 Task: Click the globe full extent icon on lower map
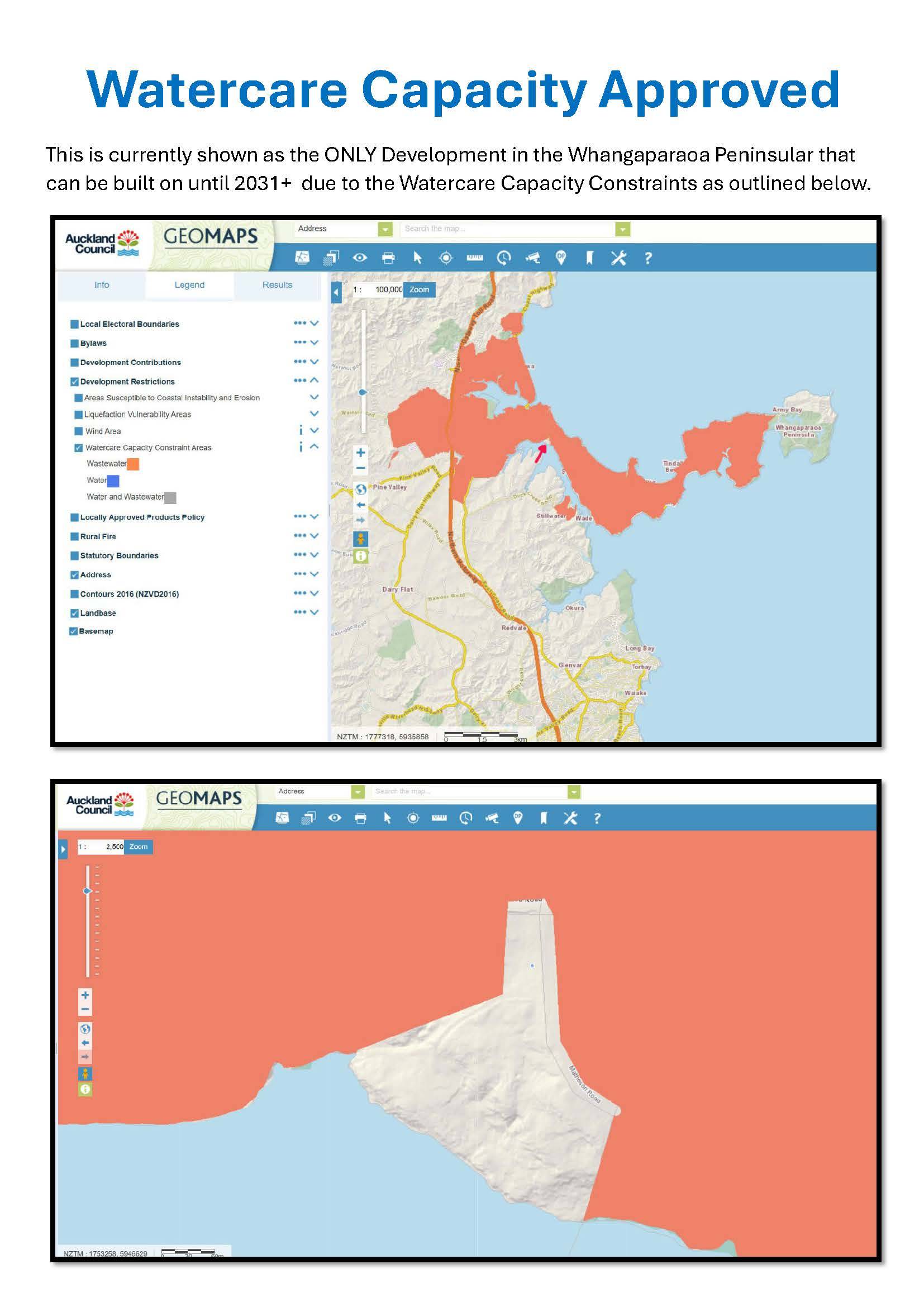[x=85, y=1029]
